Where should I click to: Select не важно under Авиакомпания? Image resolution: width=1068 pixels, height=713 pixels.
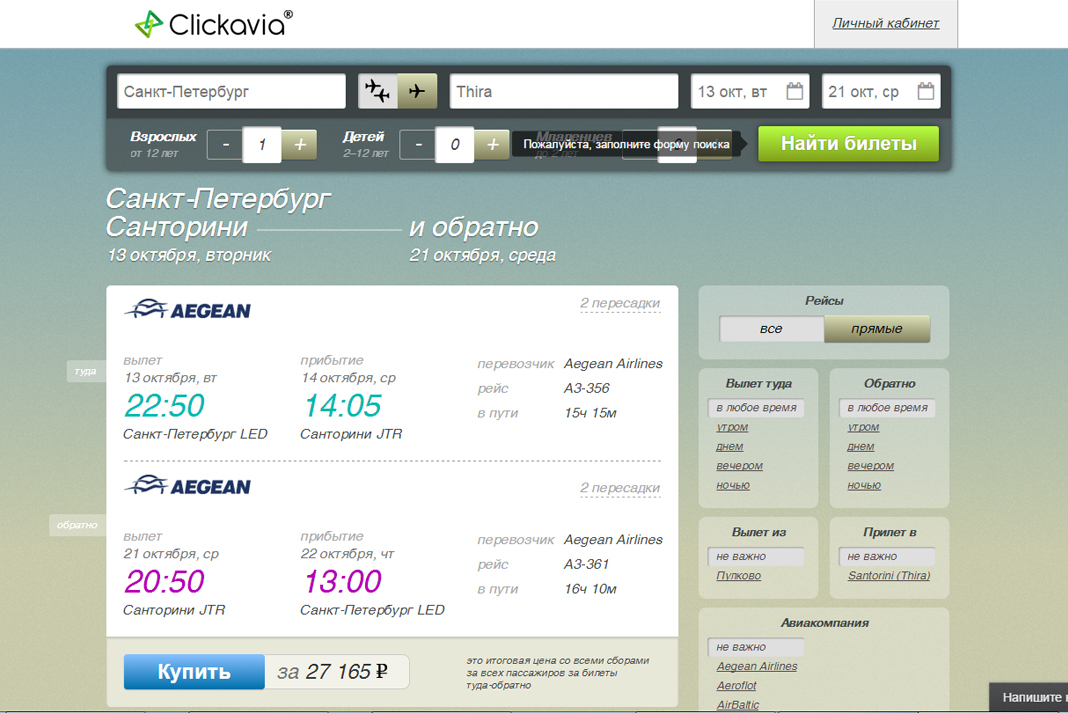pos(756,647)
